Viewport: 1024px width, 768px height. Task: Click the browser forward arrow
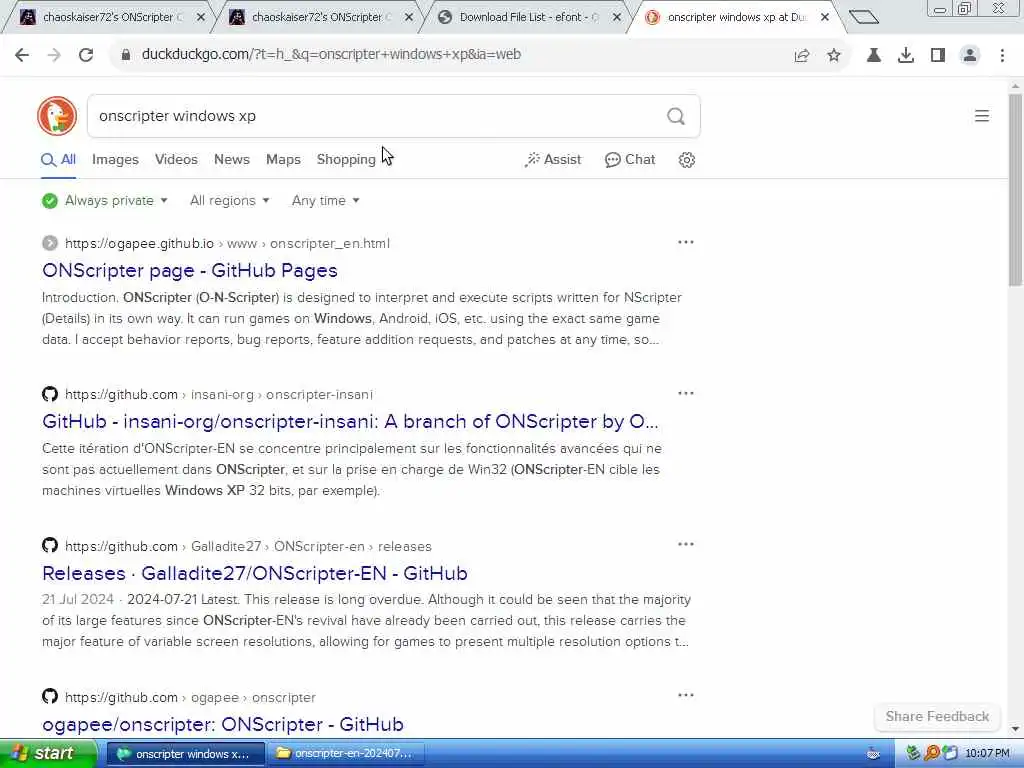coord(54,55)
